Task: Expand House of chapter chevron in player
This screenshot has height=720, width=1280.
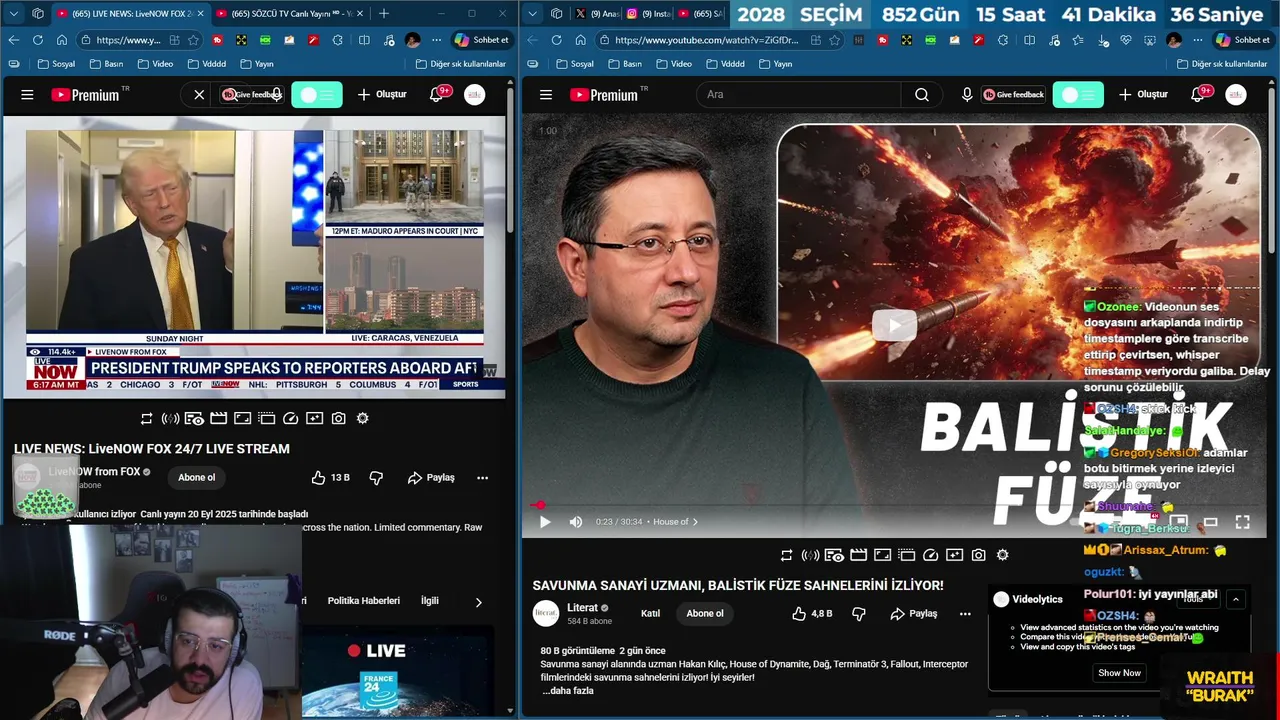Action: click(x=695, y=522)
